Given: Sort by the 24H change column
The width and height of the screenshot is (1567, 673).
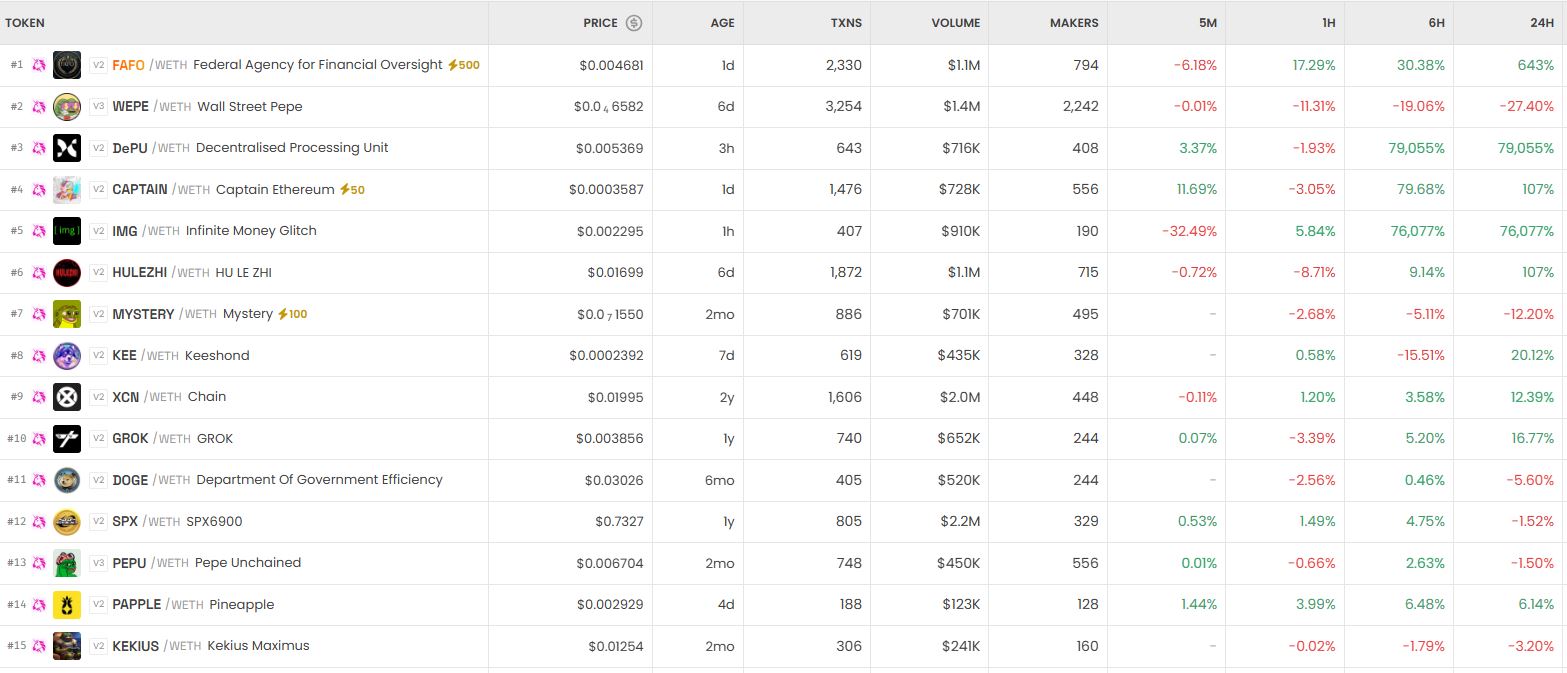Looking at the screenshot, I should (x=1541, y=23).
